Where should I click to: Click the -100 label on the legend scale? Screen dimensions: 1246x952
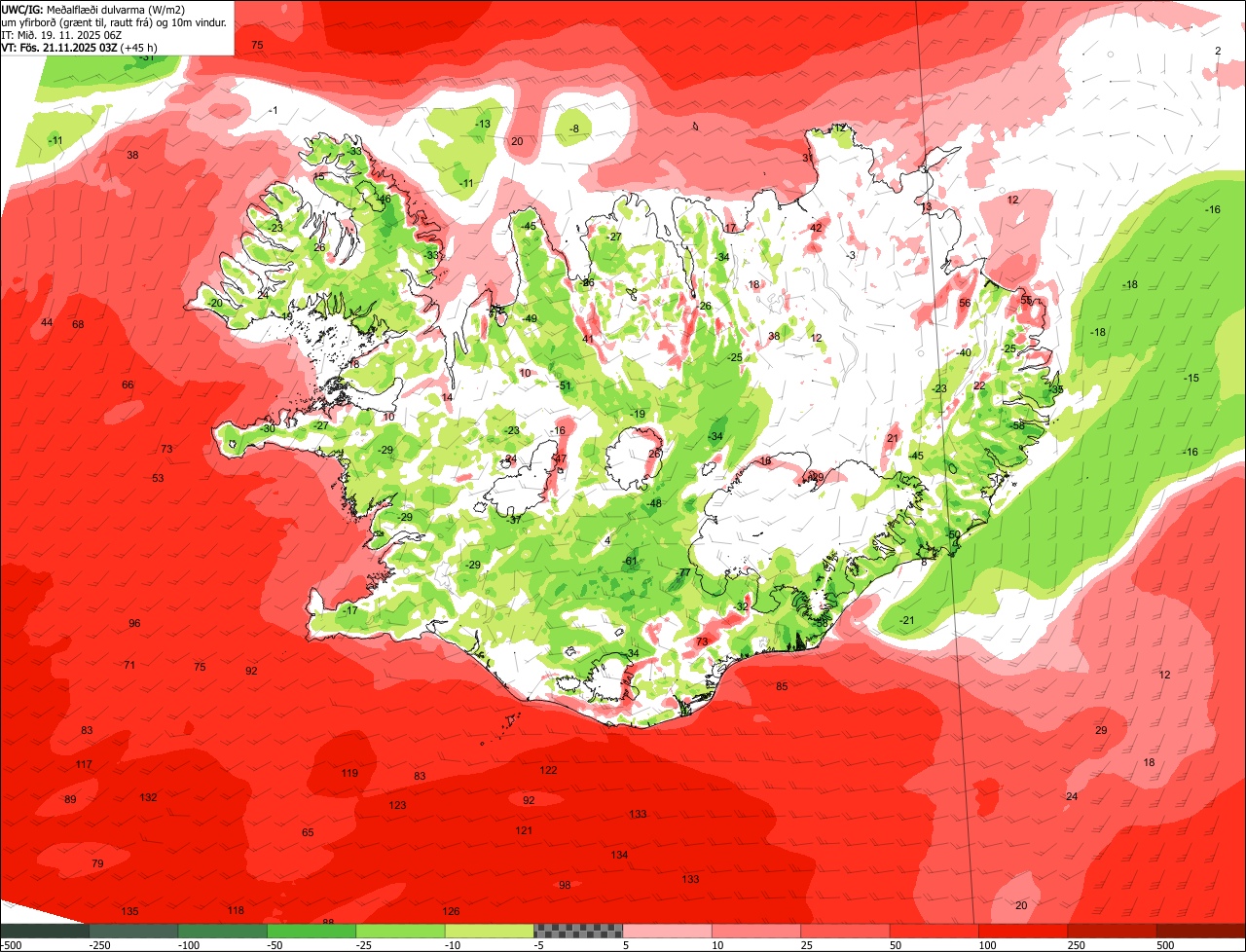pyautogui.click(x=189, y=945)
